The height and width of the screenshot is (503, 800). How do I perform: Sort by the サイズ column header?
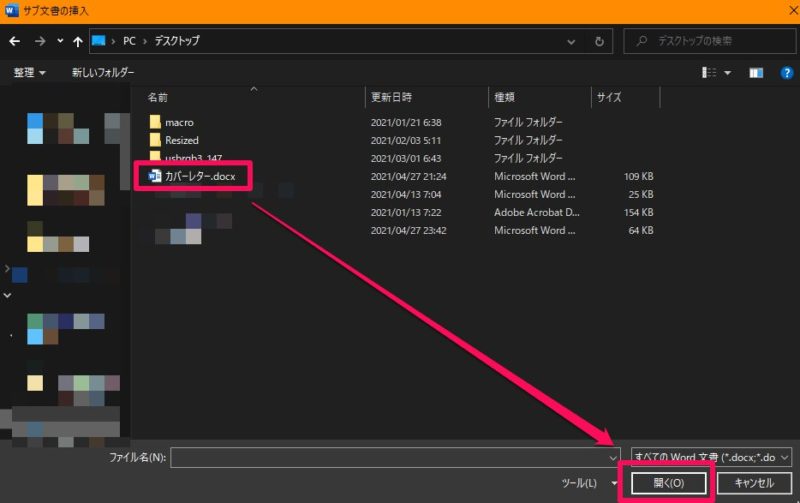tap(609, 97)
